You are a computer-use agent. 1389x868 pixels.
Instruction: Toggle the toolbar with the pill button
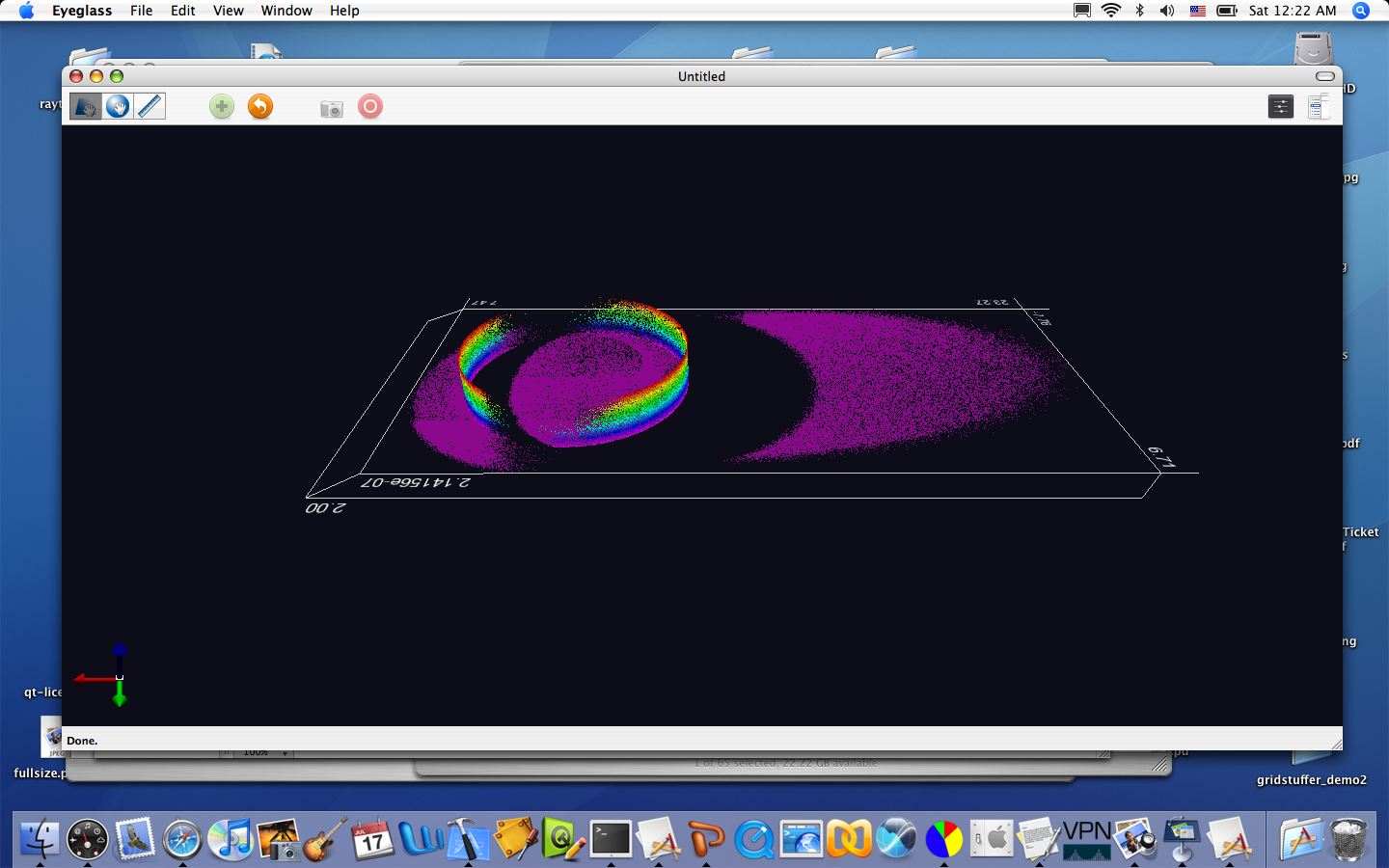pyautogui.click(x=1324, y=76)
